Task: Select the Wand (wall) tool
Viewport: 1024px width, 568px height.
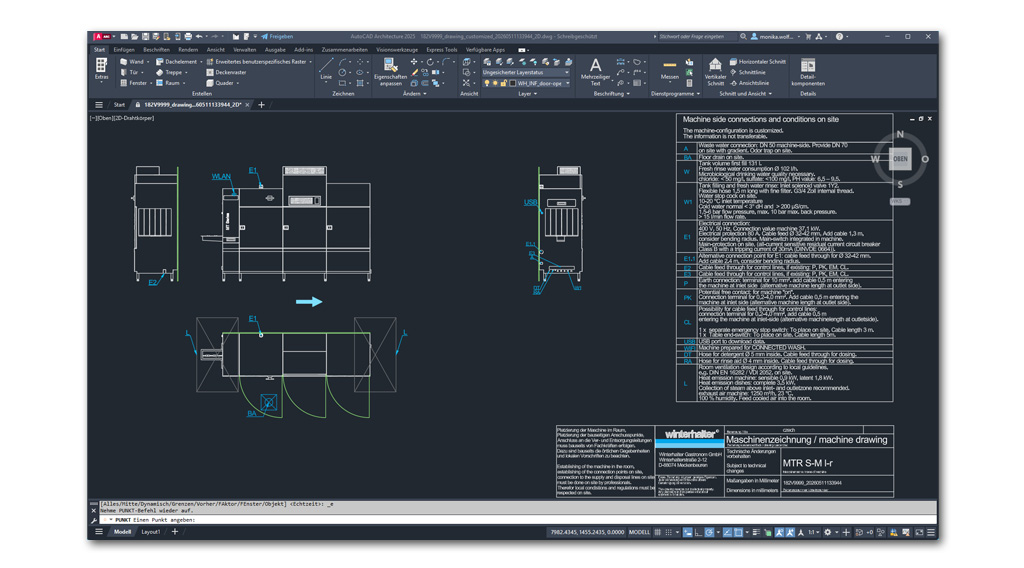Action: pyautogui.click(x=132, y=61)
